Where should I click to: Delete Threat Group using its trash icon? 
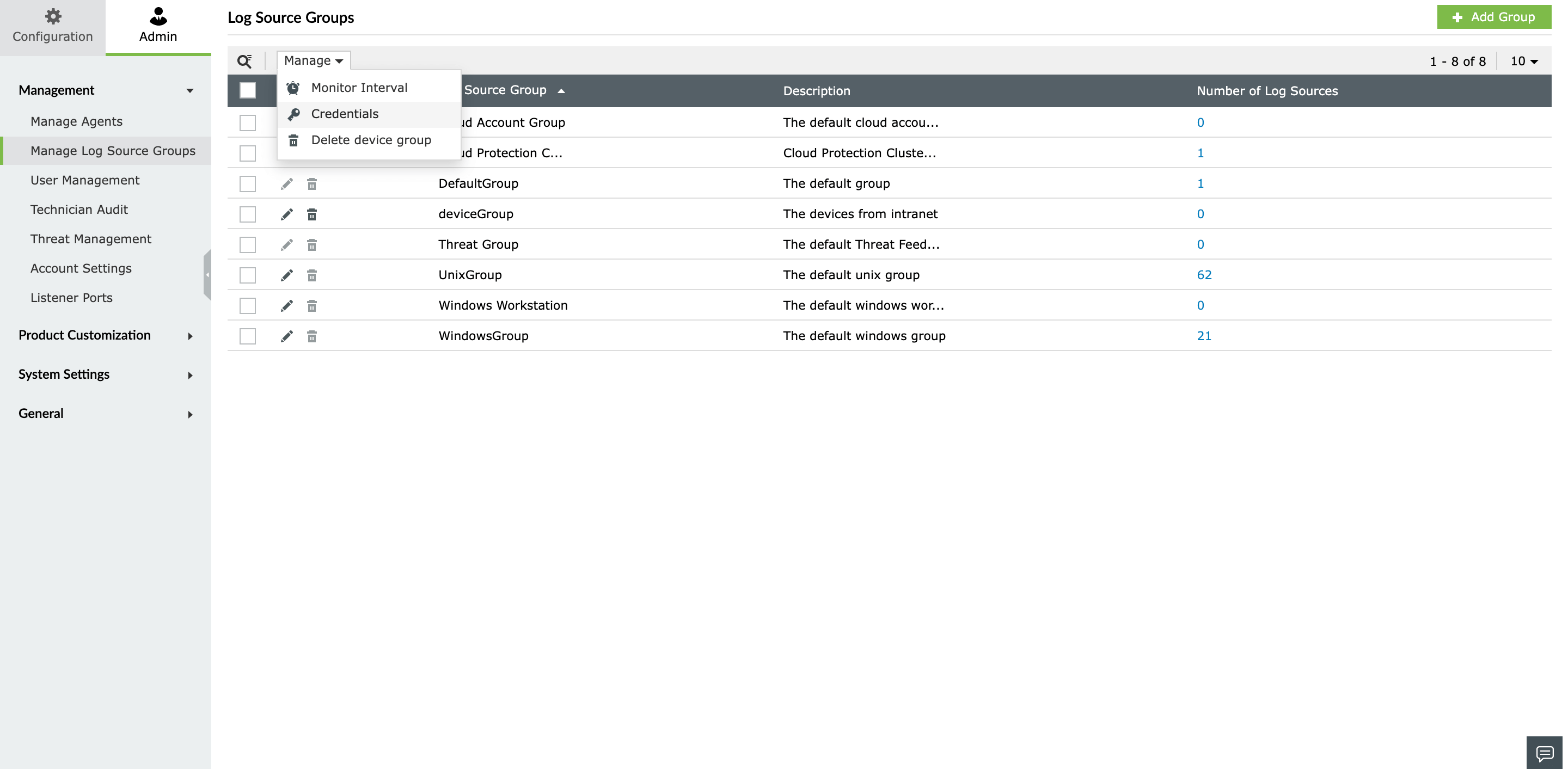point(311,244)
